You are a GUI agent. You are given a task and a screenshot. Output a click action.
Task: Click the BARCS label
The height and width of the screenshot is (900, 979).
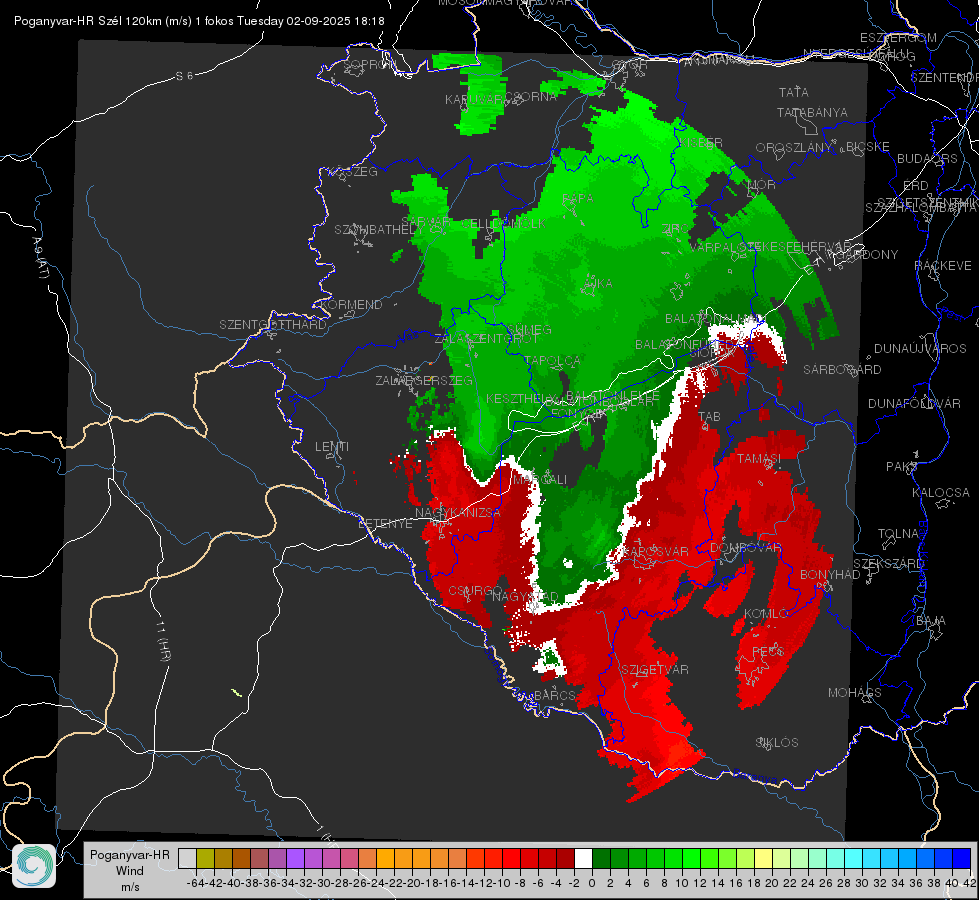[x=554, y=695]
